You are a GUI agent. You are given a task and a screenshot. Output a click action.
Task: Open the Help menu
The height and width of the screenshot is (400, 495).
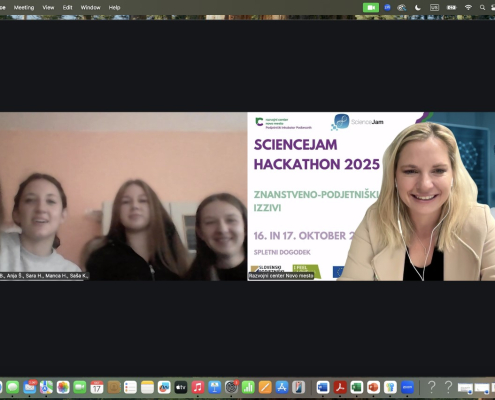tap(114, 7)
